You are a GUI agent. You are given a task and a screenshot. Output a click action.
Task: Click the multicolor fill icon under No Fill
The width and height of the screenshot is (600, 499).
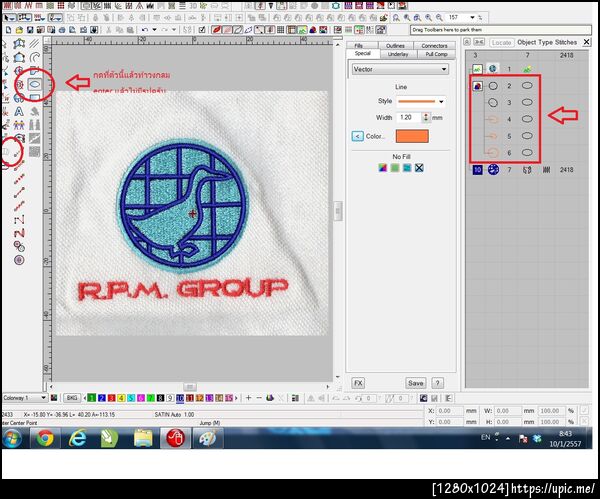pyautogui.click(x=383, y=168)
